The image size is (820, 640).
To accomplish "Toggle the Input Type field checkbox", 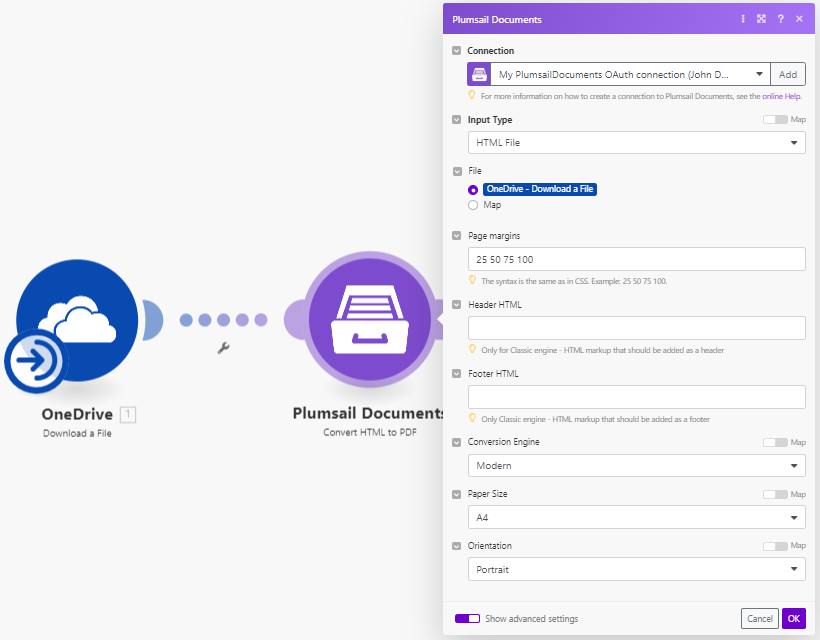I will [457, 120].
